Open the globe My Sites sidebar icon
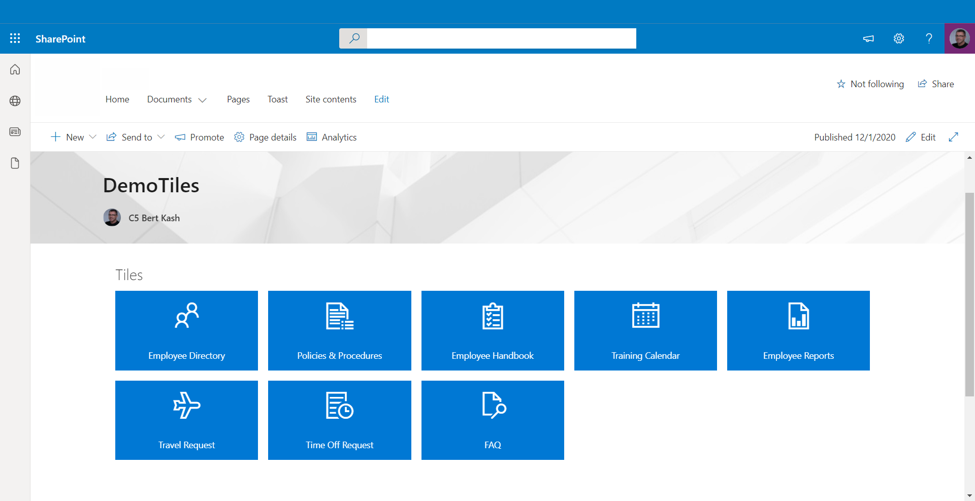Screen dimensions: 975x501 pos(15,101)
